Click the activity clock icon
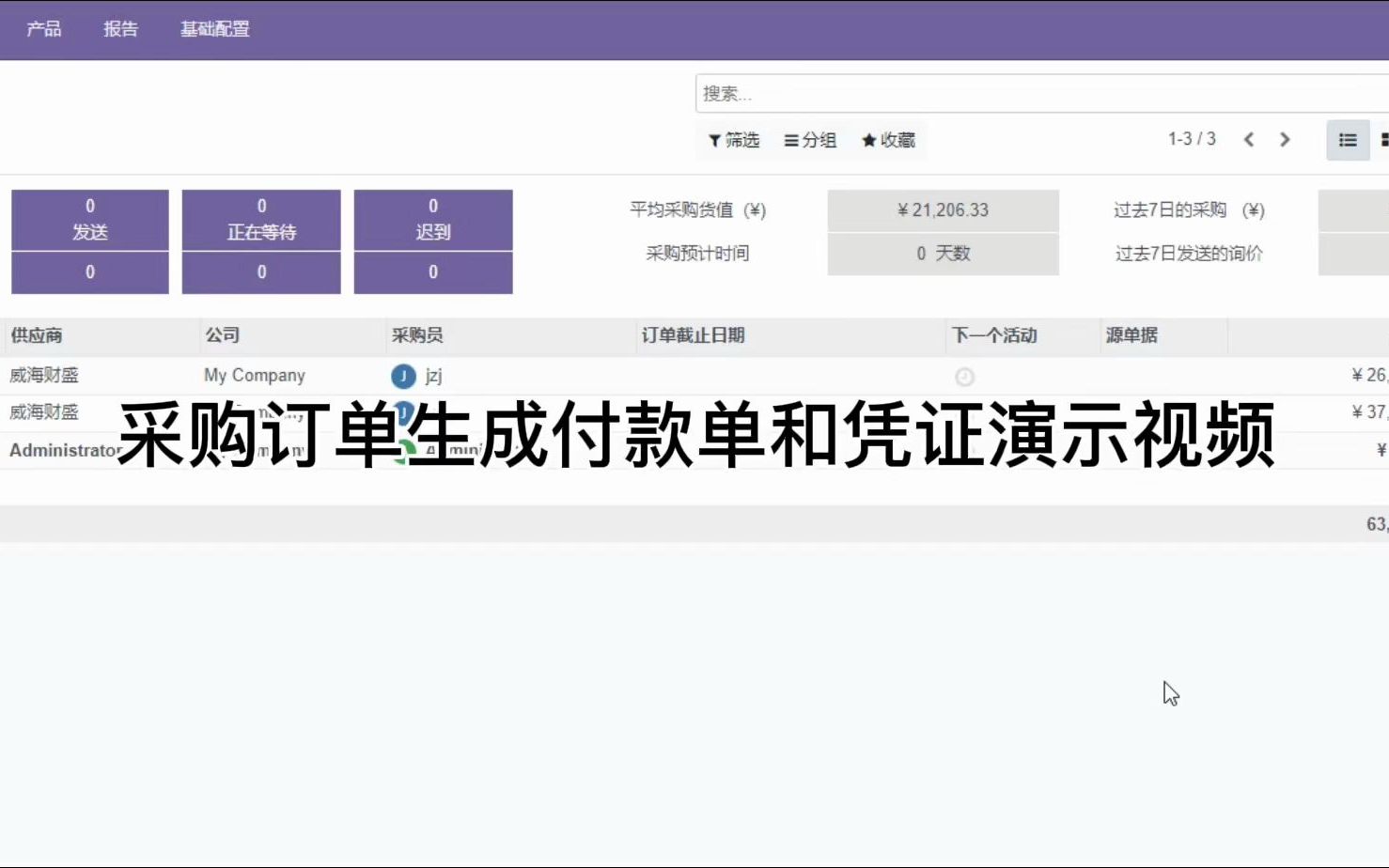 click(964, 377)
